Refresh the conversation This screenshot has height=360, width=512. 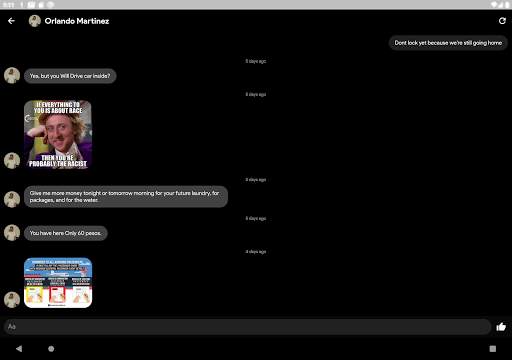pos(502,21)
